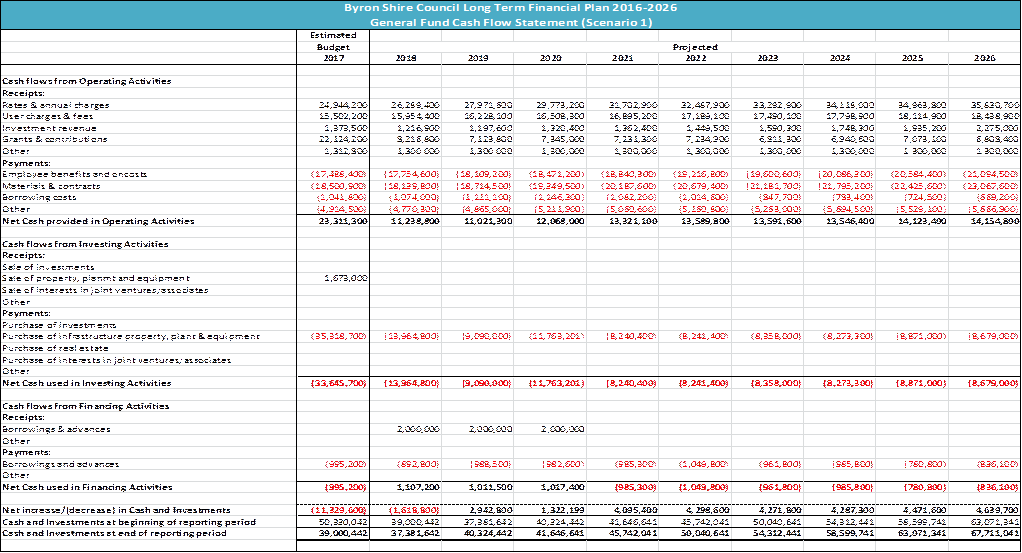
Task: Click 2018 end-of-period cash value 37,381,642
Action: 415,533
